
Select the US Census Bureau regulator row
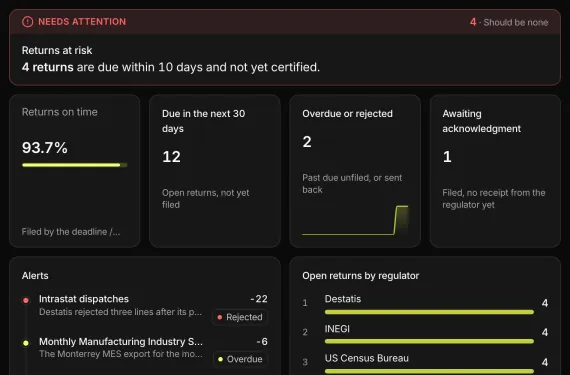coord(425,363)
